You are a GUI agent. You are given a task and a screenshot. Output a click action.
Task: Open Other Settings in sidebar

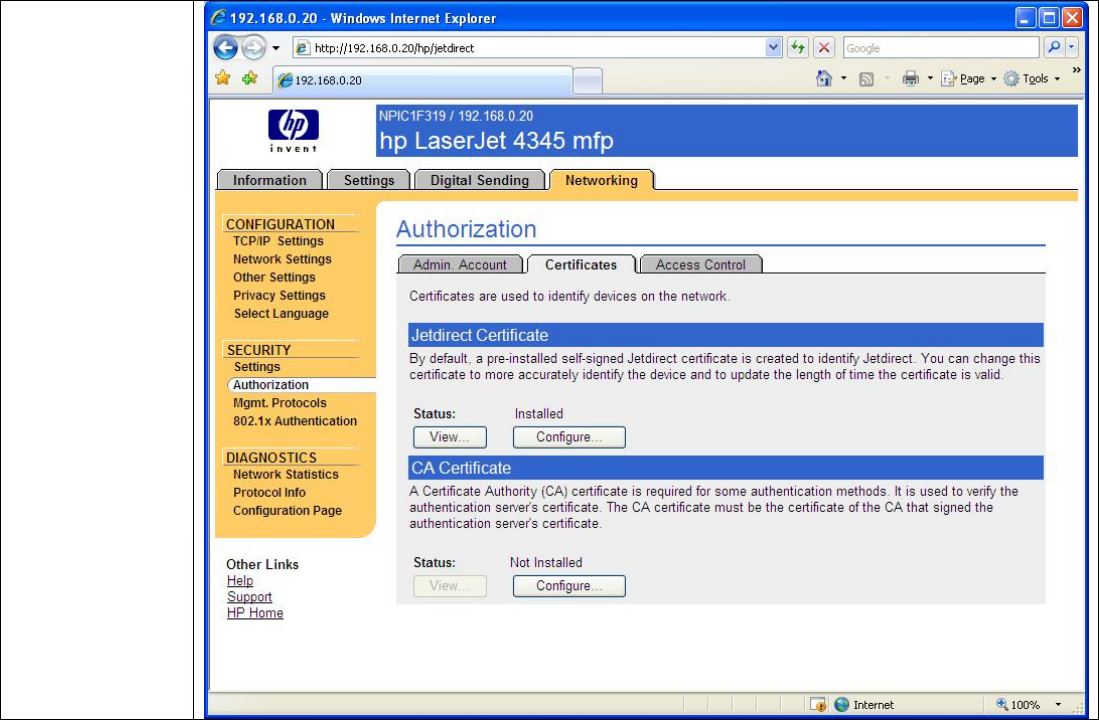274,278
